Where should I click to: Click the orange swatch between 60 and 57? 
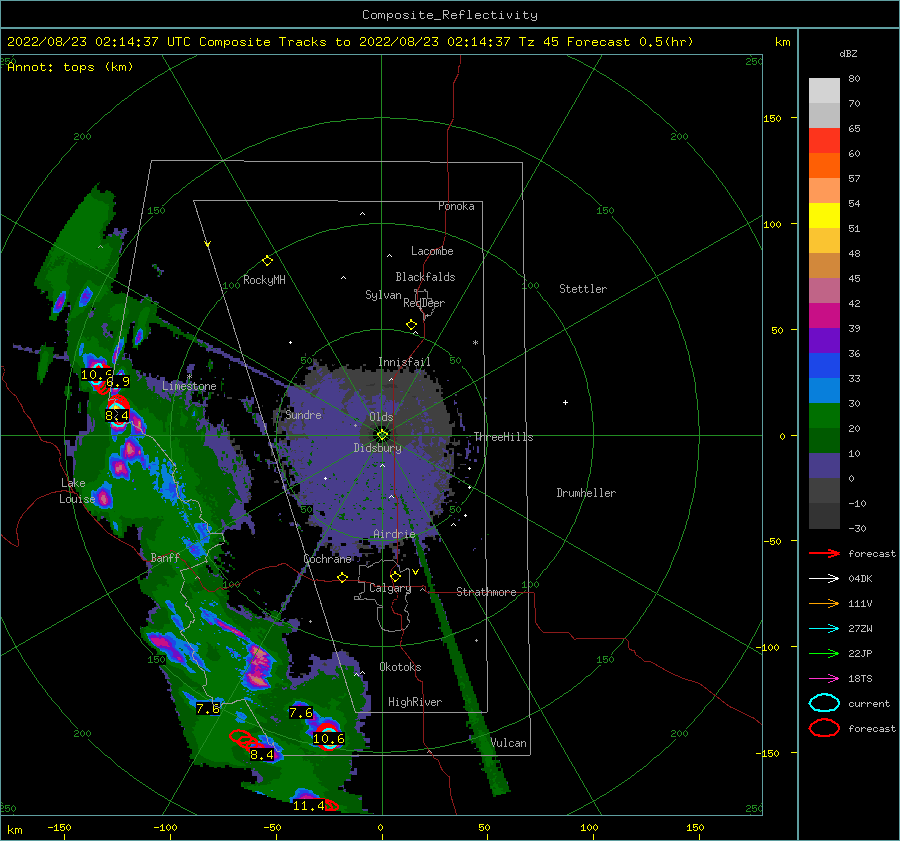pos(824,166)
